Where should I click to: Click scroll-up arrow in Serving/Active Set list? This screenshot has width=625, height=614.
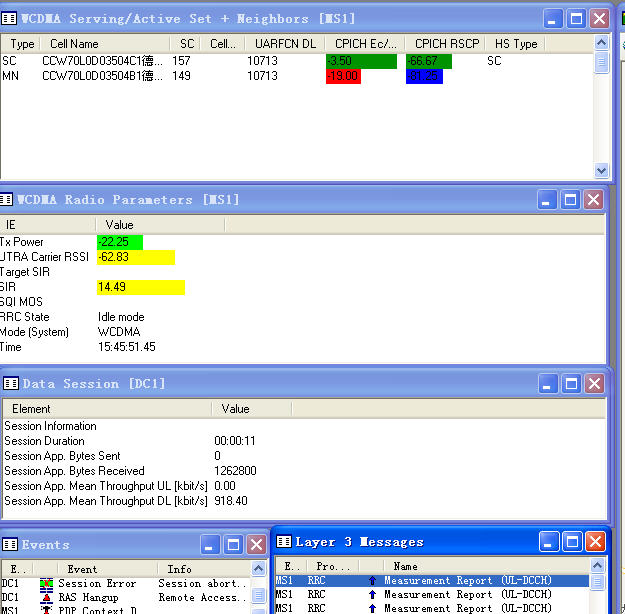click(601, 42)
